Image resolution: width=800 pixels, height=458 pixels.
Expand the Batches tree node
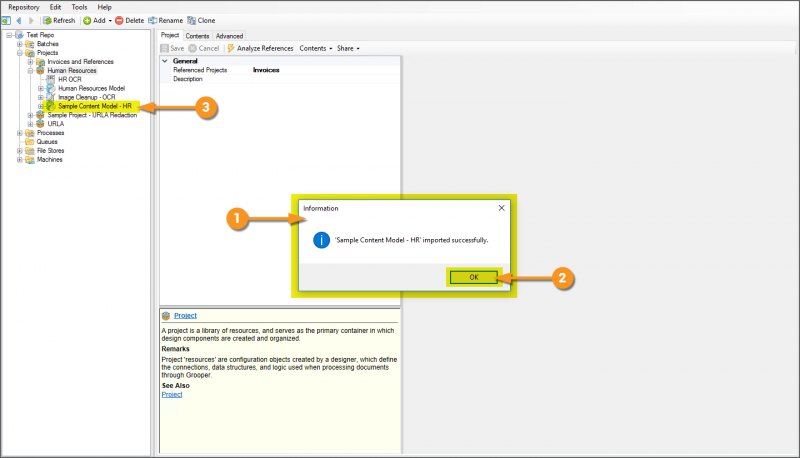19,44
